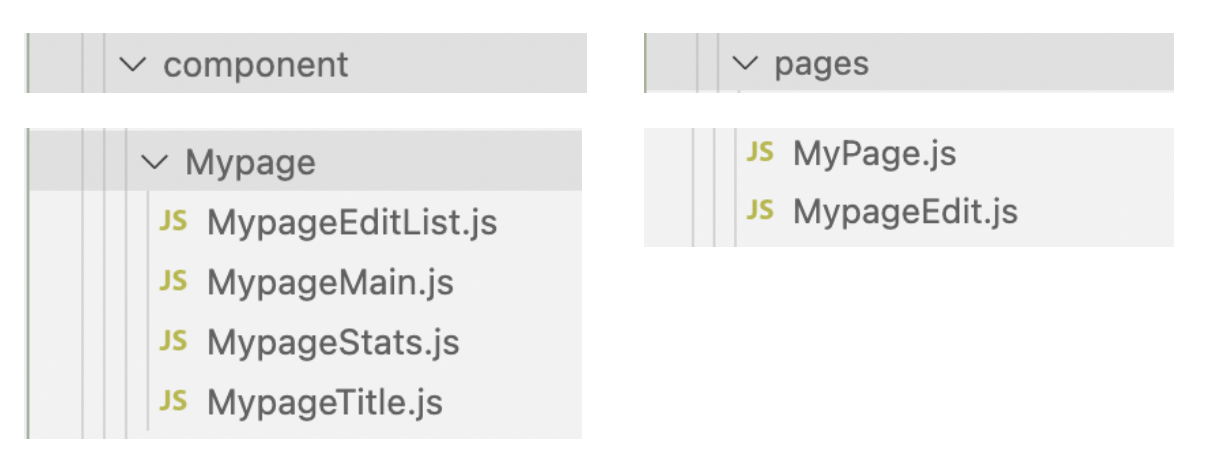Image resolution: width=1208 pixels, height=470 pixels.
Task: Click the JS file icon for MypageStats.js
Action: click(x=173, y=342)
